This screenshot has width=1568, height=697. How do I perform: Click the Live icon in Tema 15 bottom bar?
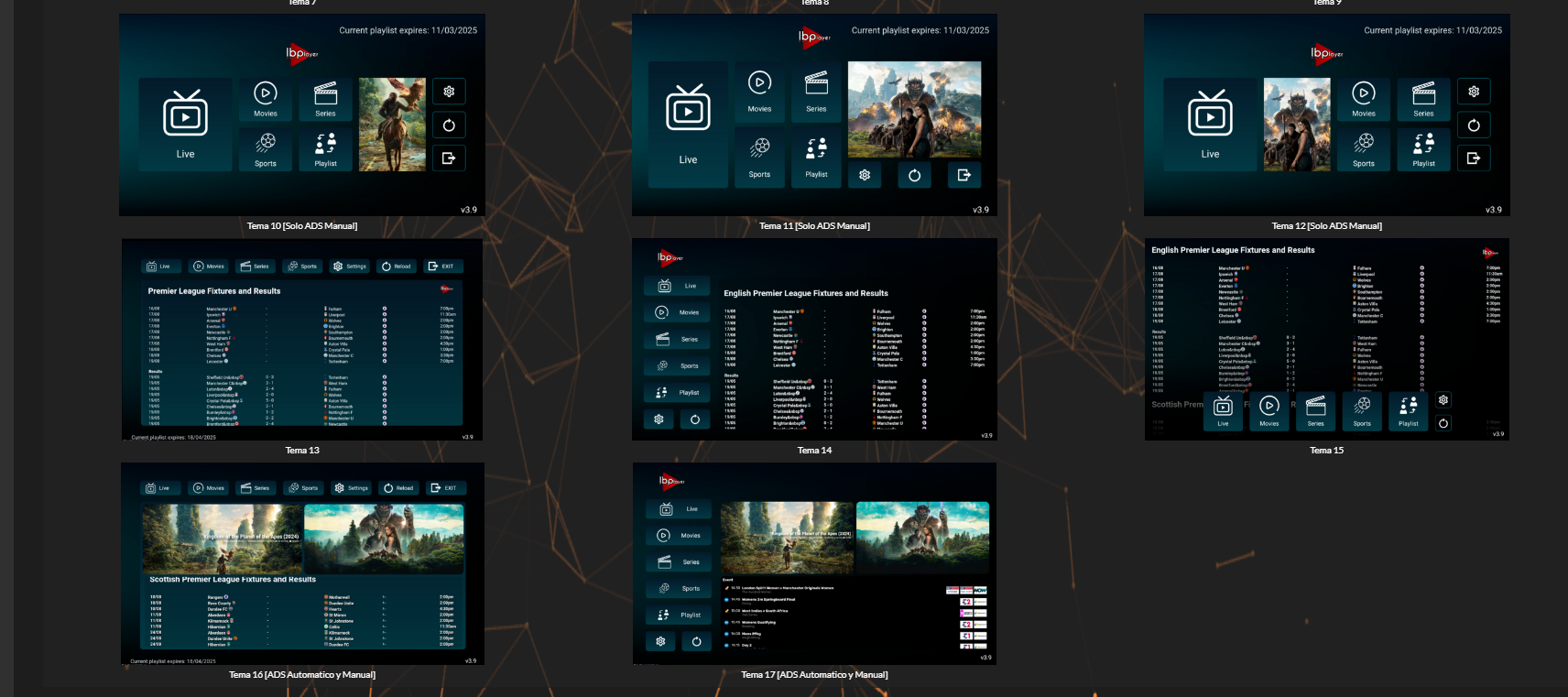(x=1223, y=410)
